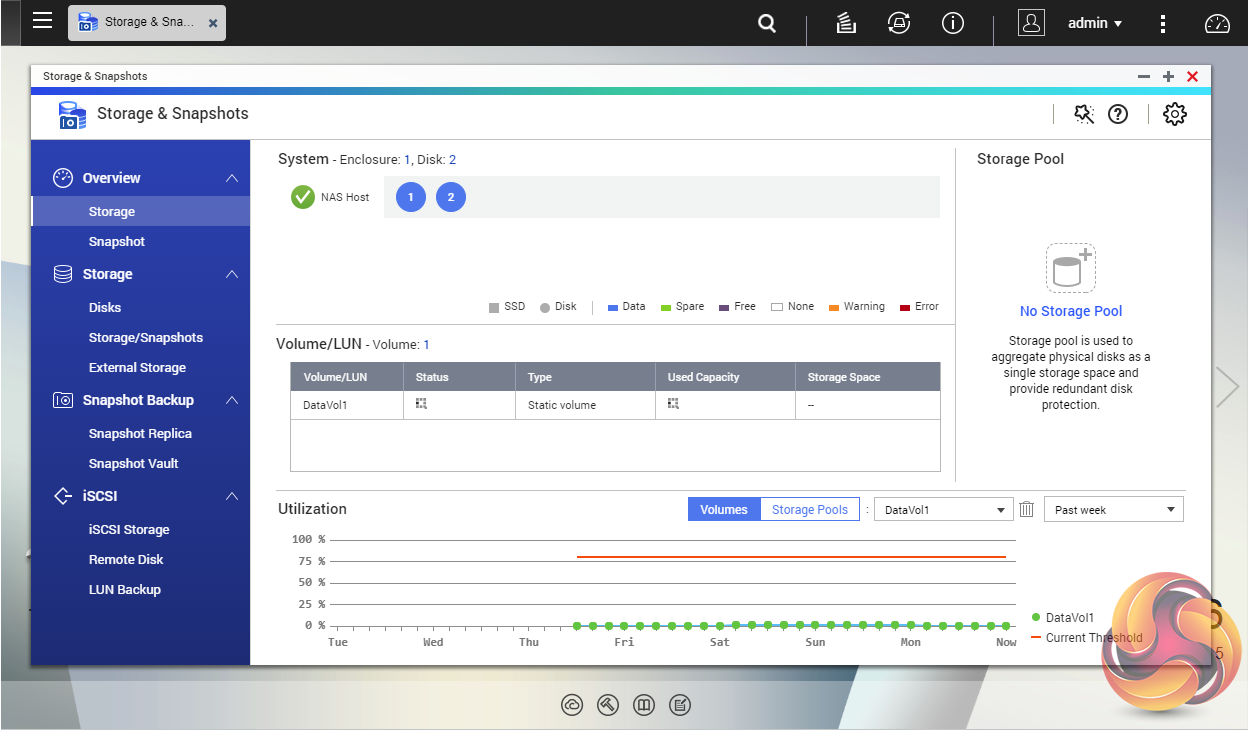
Task: Open the Disks sidebar item
Action: pyautogui.click(x=105, y=308)
